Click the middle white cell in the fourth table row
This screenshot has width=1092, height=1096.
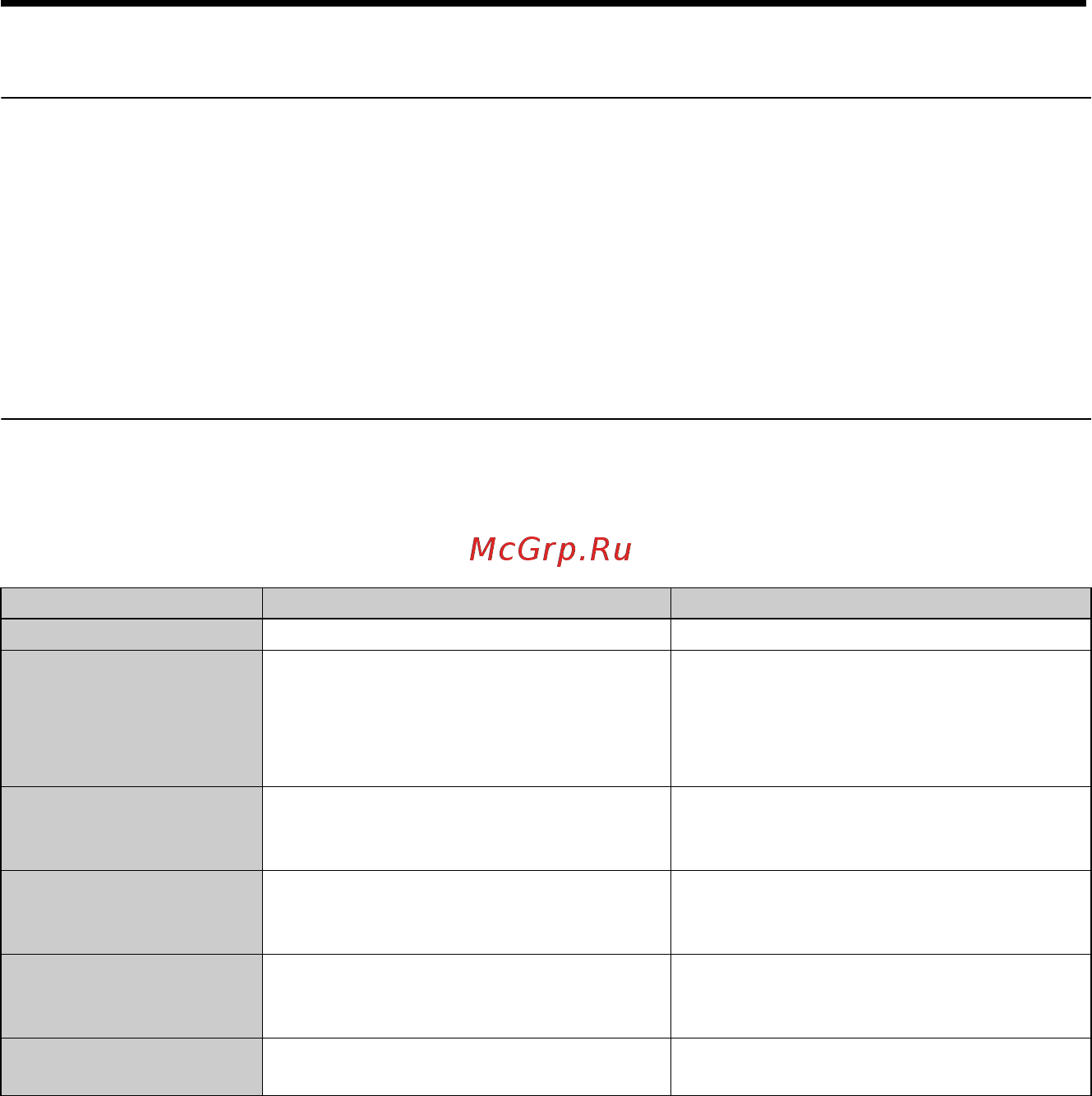(x=466, y=828)
